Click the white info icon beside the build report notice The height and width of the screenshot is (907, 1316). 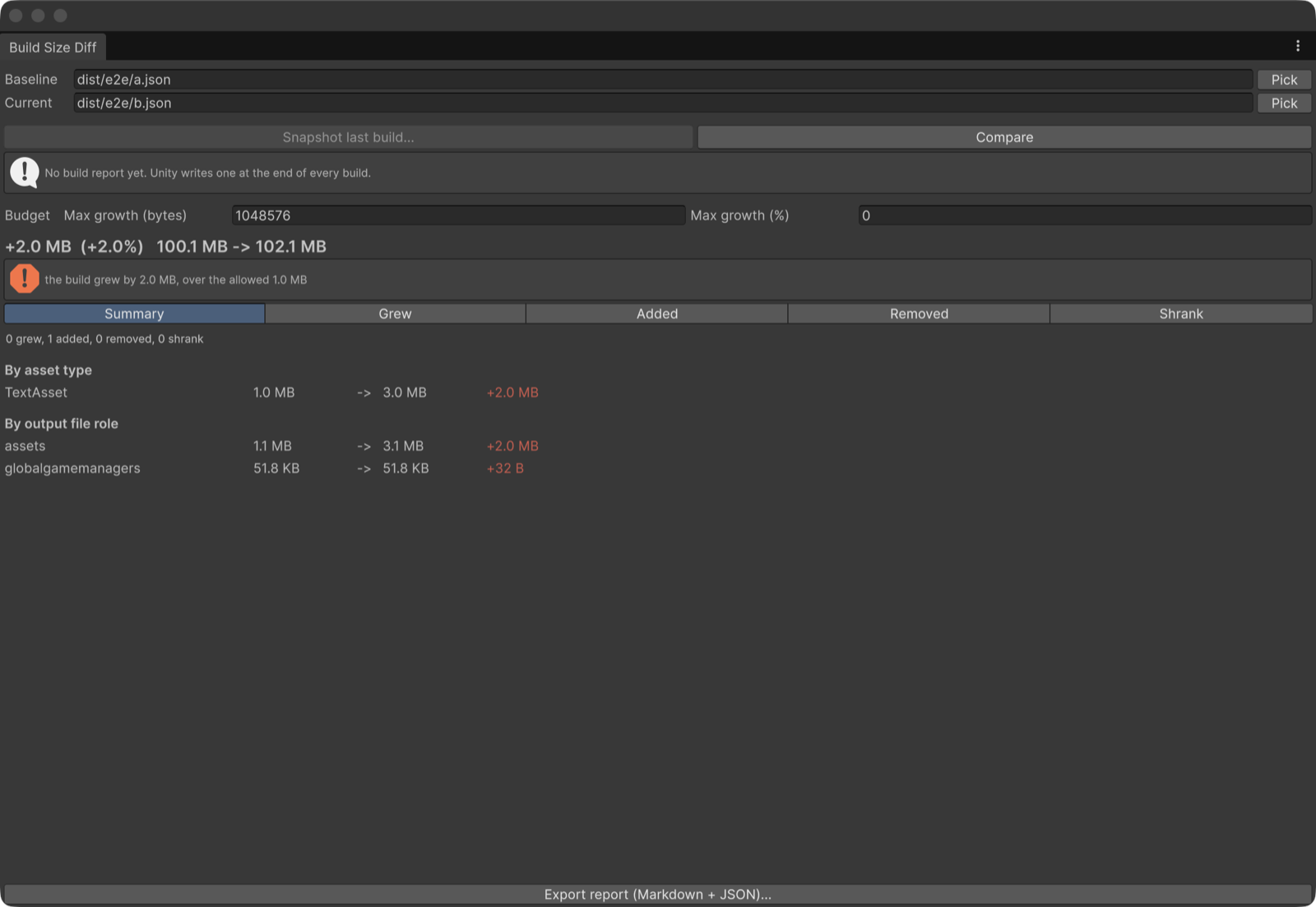click(x=25, y=173)
